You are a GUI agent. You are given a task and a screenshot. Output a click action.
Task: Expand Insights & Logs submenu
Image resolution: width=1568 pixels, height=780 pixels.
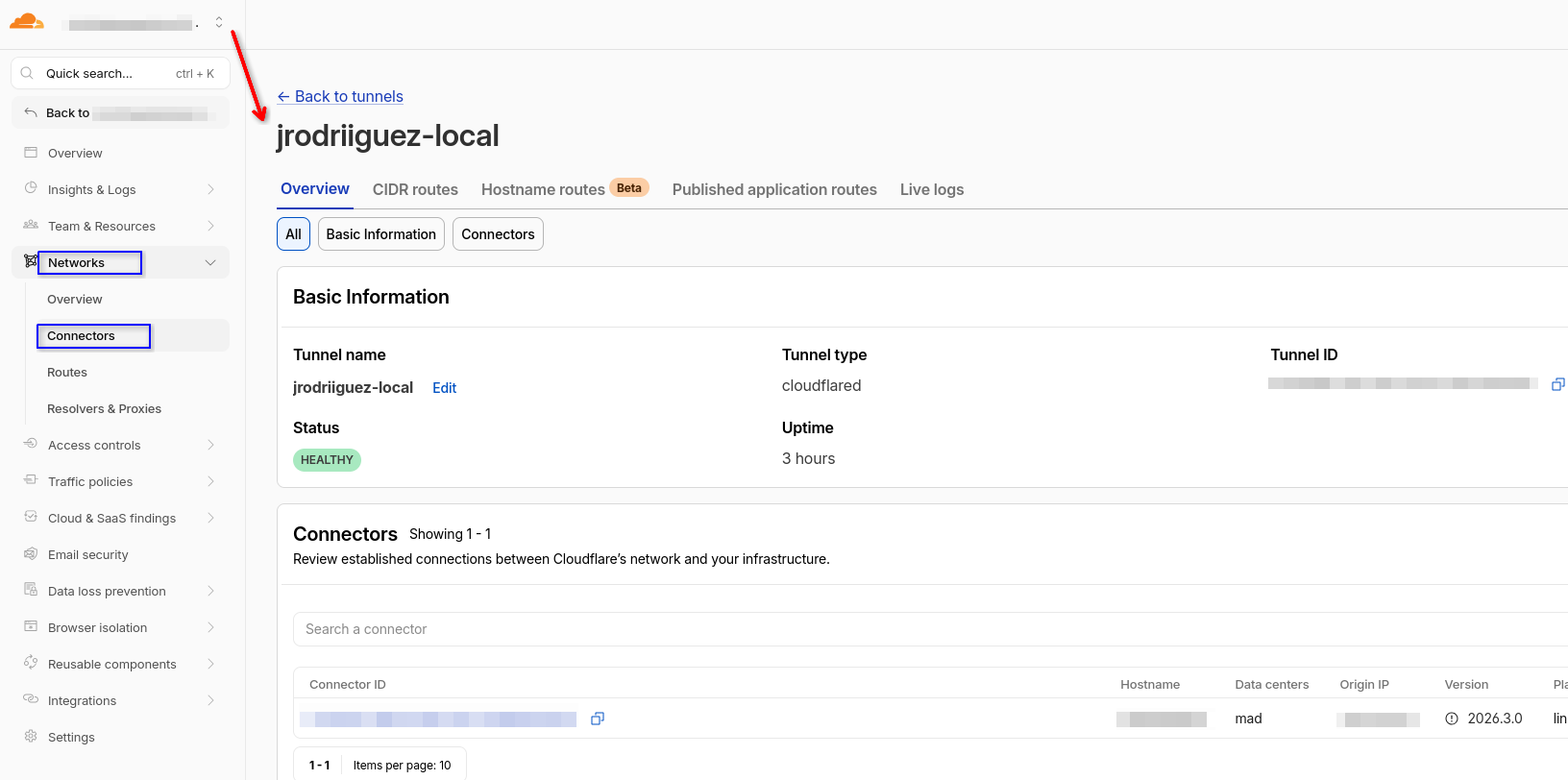click(x=210, y=189)
